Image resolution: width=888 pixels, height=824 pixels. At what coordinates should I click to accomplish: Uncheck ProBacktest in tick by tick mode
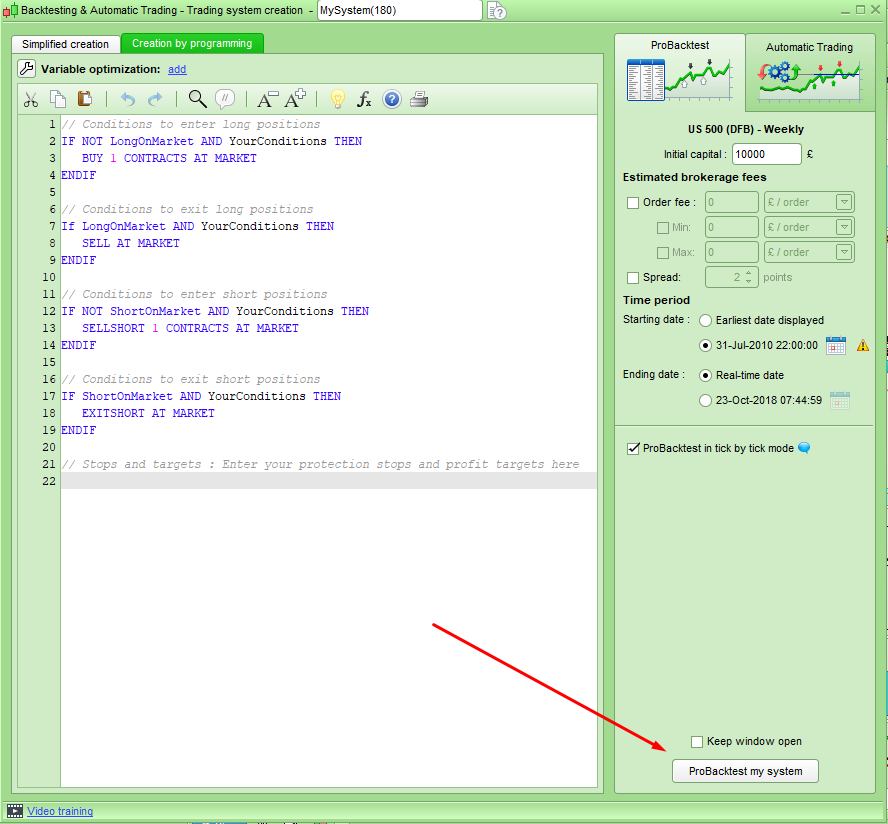click(x=633, y=449)
